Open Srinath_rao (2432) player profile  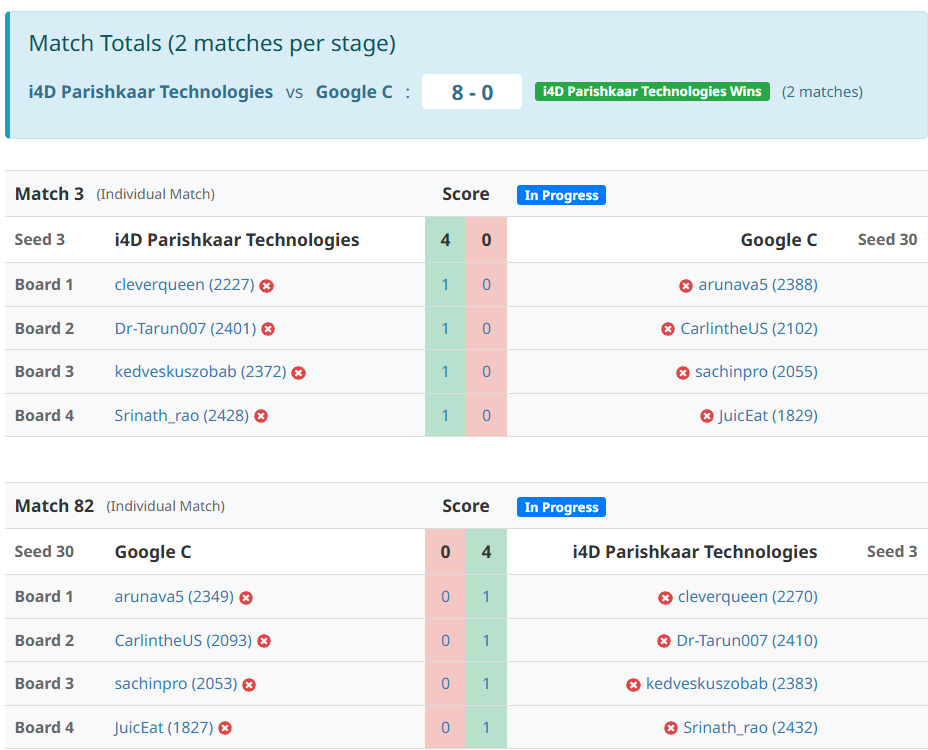pyautogui.click(x=750, y=728)
